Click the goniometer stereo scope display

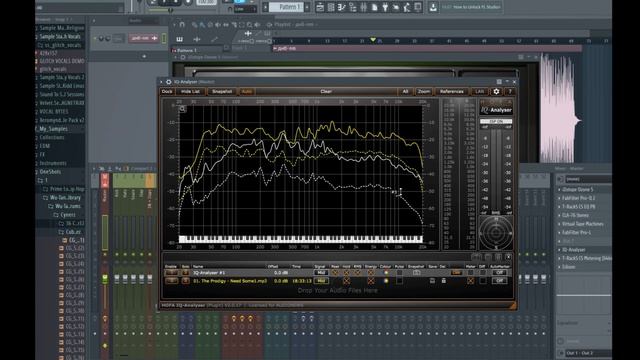click(x=496, y=233)
